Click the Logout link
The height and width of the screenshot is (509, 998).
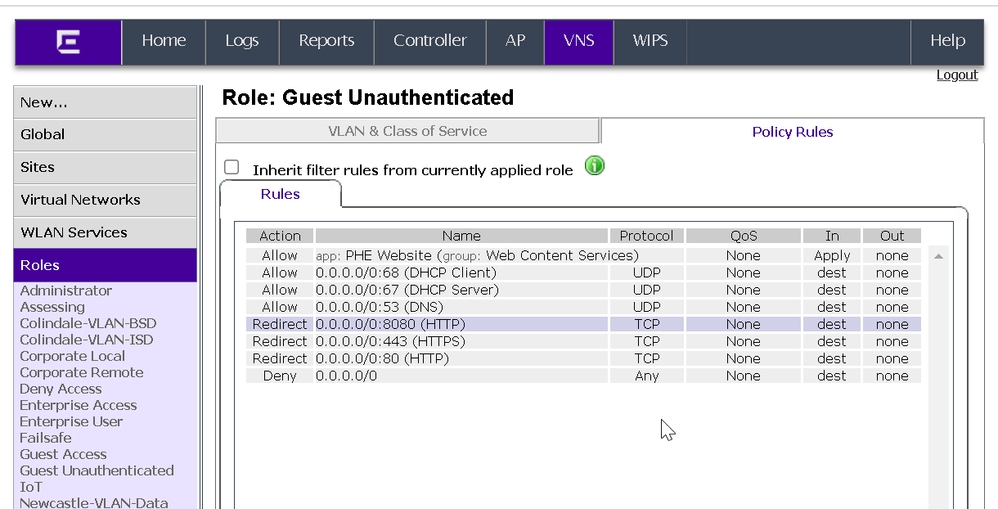pos(956,75)
